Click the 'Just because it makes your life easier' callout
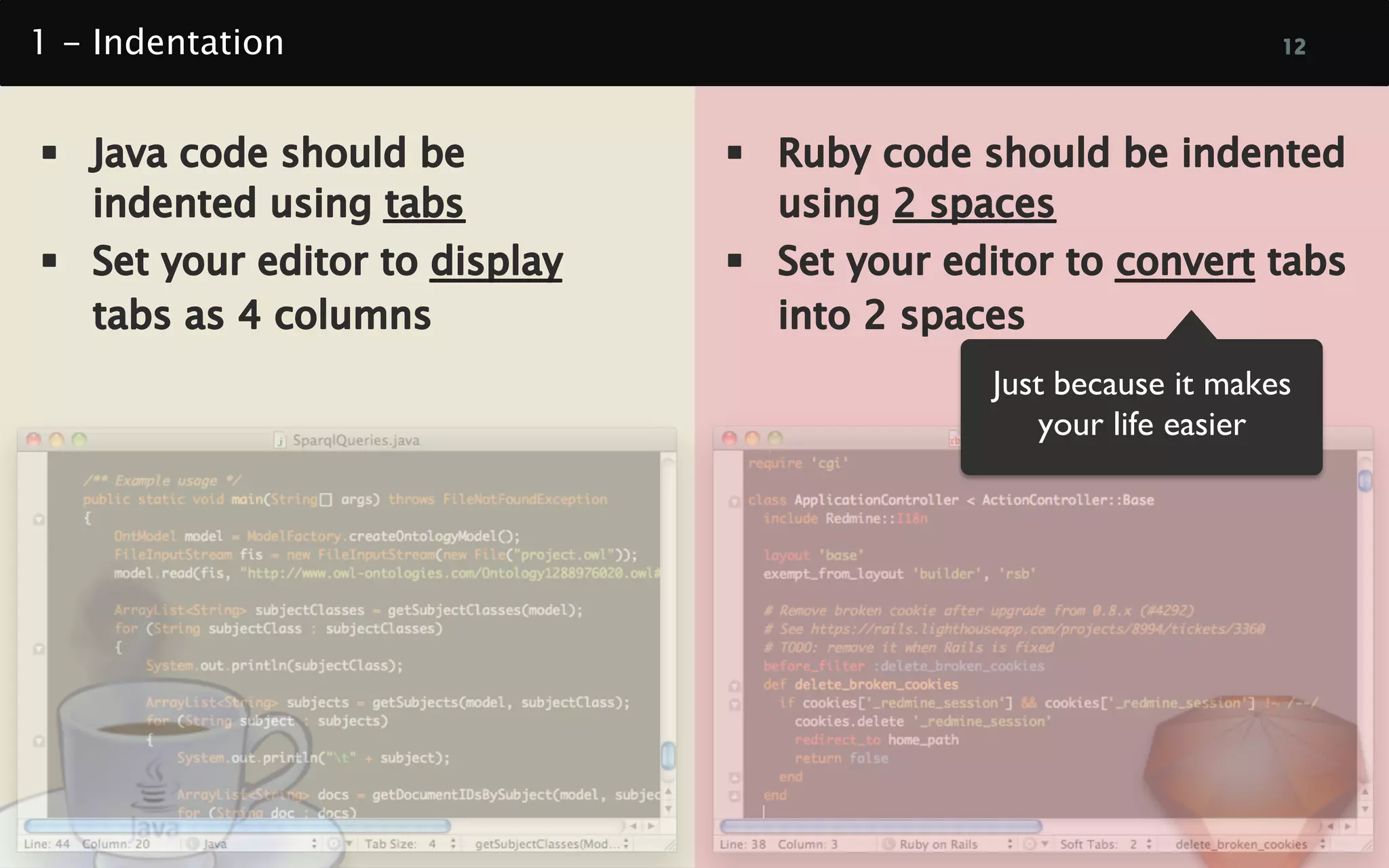 [x=1141, y=406]
